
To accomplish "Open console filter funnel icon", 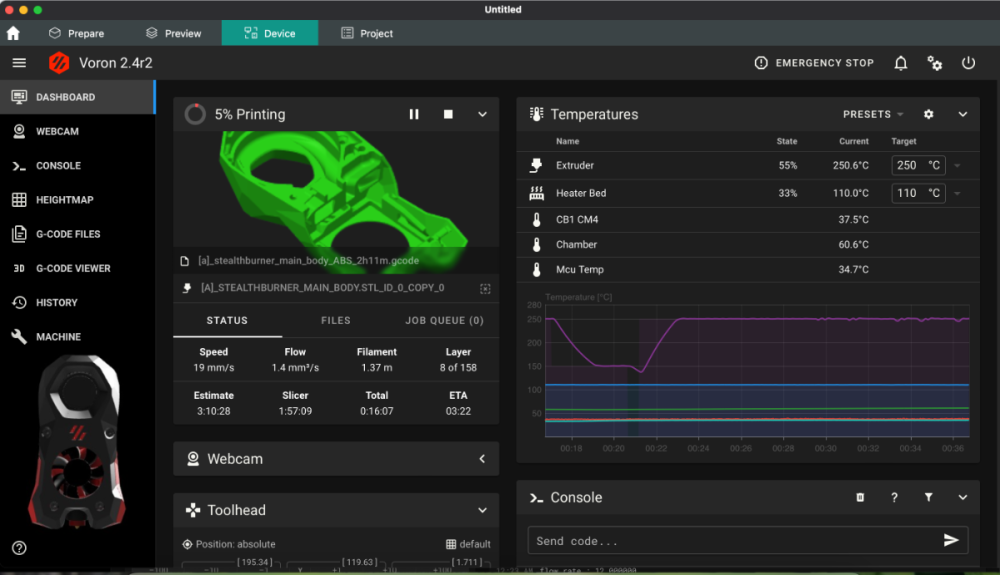I will point(929,497).
